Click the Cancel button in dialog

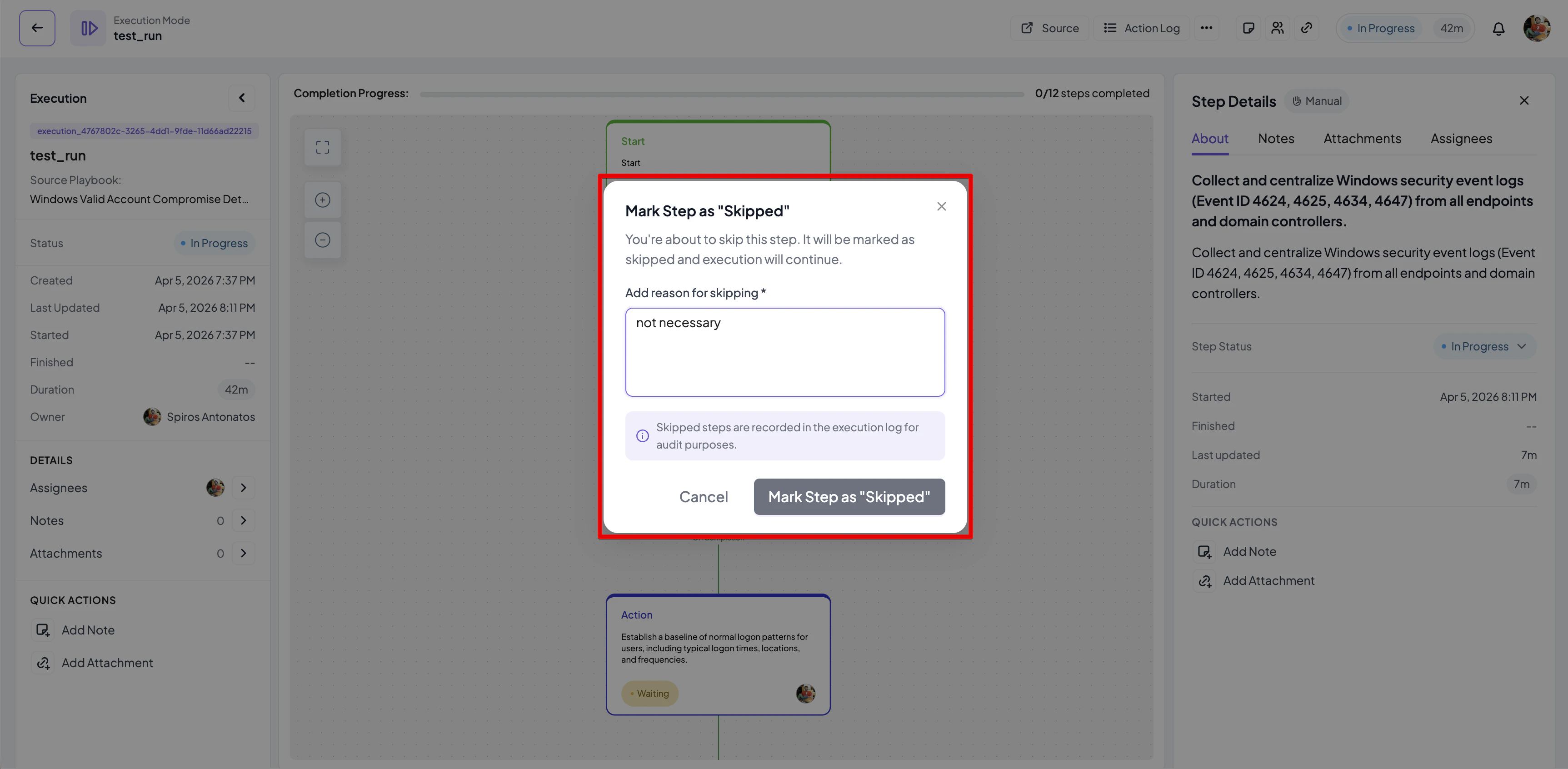(703, 497)
